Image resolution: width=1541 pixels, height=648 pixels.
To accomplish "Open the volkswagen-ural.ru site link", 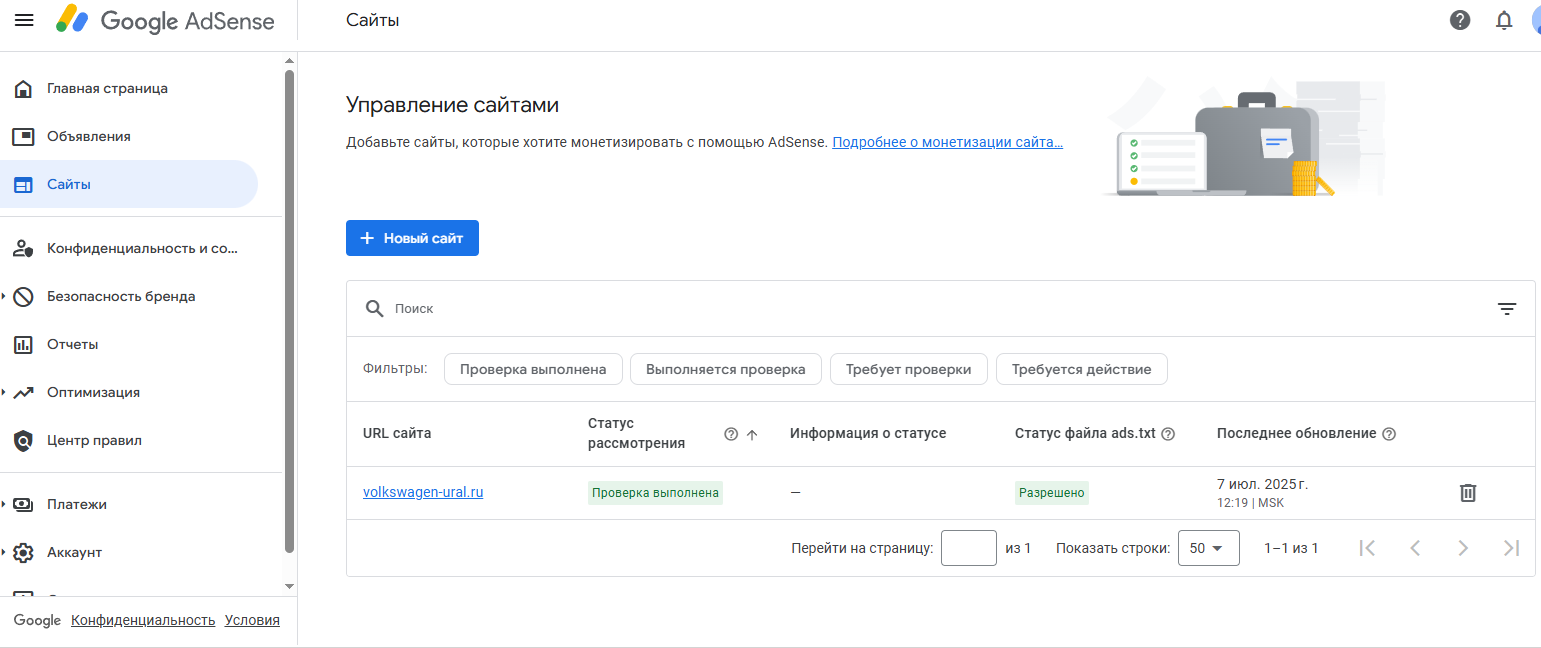I will [423, 492].
